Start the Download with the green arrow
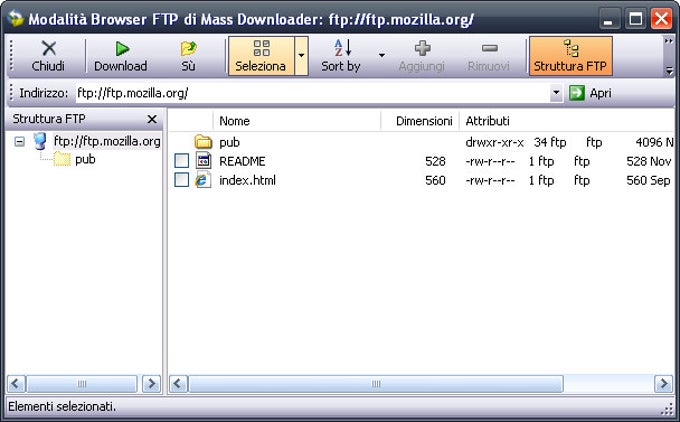The height and width of the screenshot is (422, 680). coord(121,56)
